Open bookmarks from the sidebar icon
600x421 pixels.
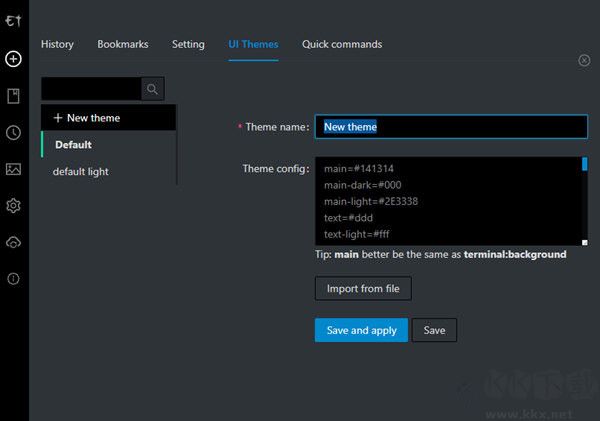coord(13,96)
